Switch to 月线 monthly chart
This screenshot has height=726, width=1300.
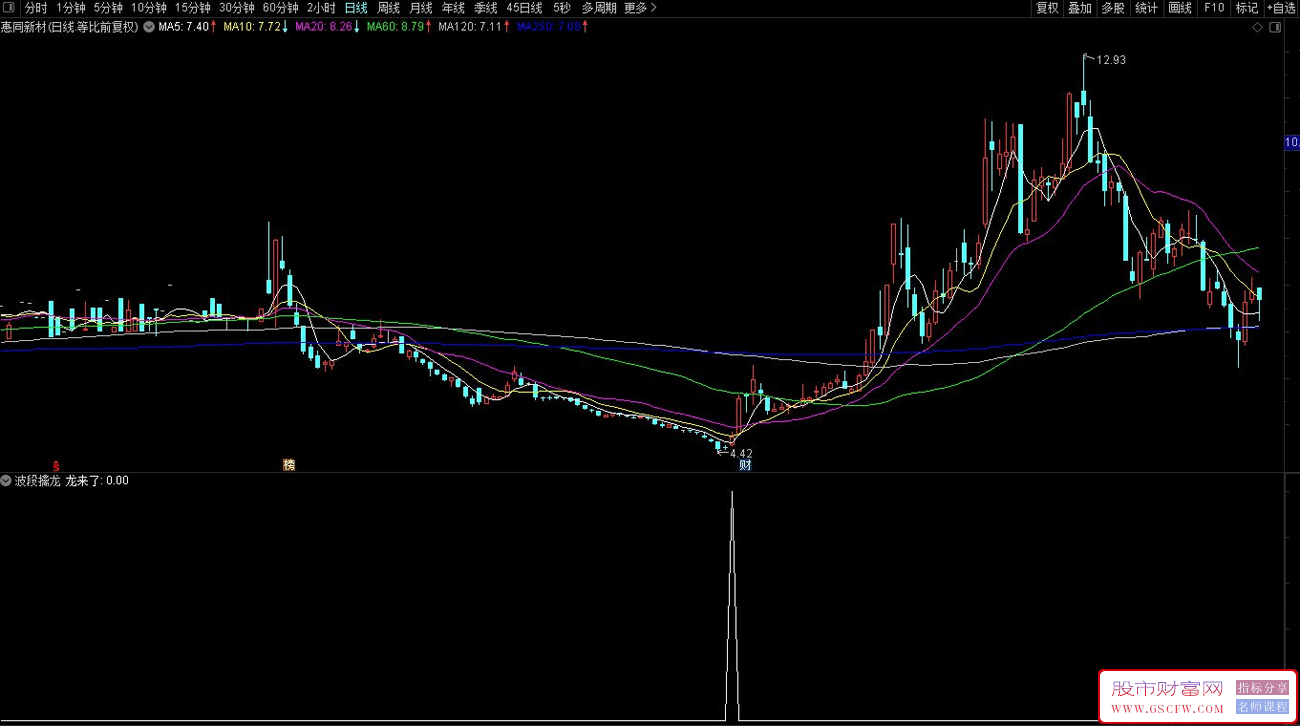[x=421, y=8]
